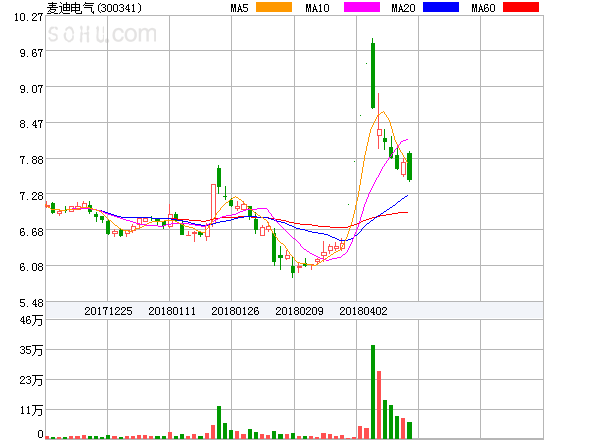Click the 7.88 price axis label
Screen dimensions: 600x440
click(31, 160)
